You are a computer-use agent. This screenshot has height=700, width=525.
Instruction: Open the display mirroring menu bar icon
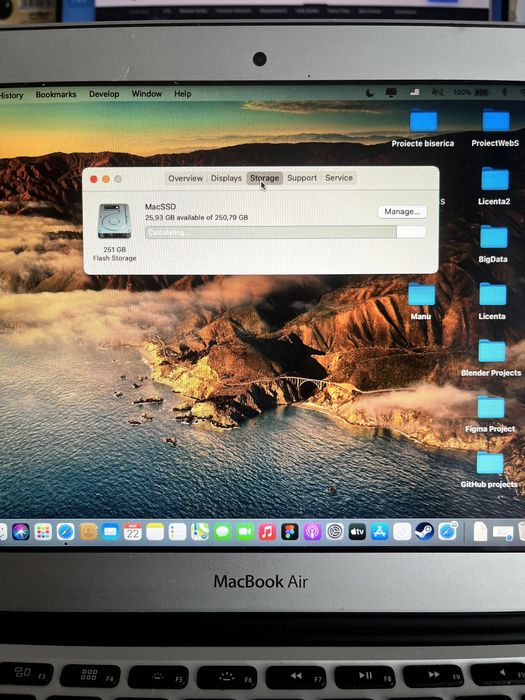[391, 92]
